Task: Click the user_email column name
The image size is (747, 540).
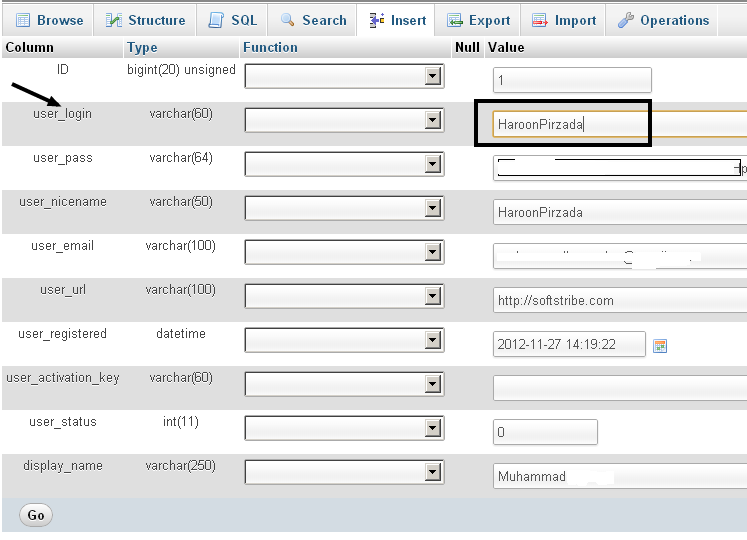Action: (x=62, y=246)
